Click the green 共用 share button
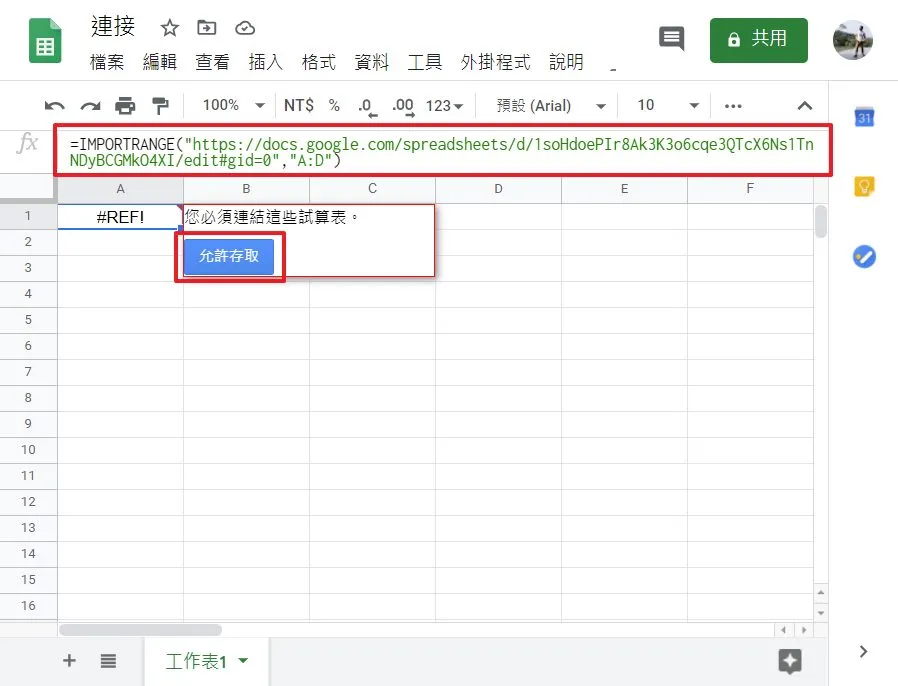 tap(758, 40)
